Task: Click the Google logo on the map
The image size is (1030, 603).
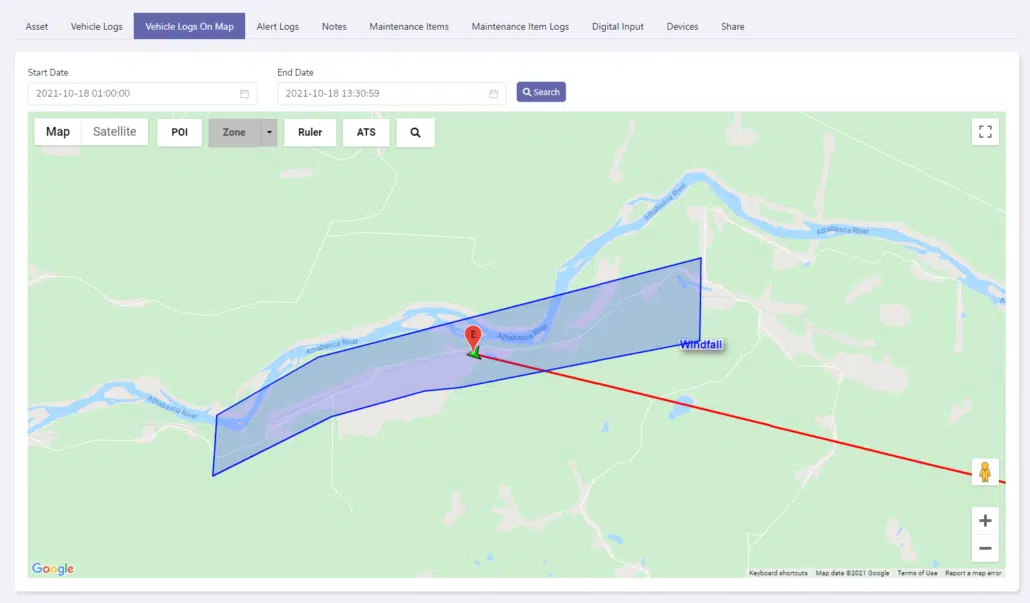Action: click(x=53, y=569)
